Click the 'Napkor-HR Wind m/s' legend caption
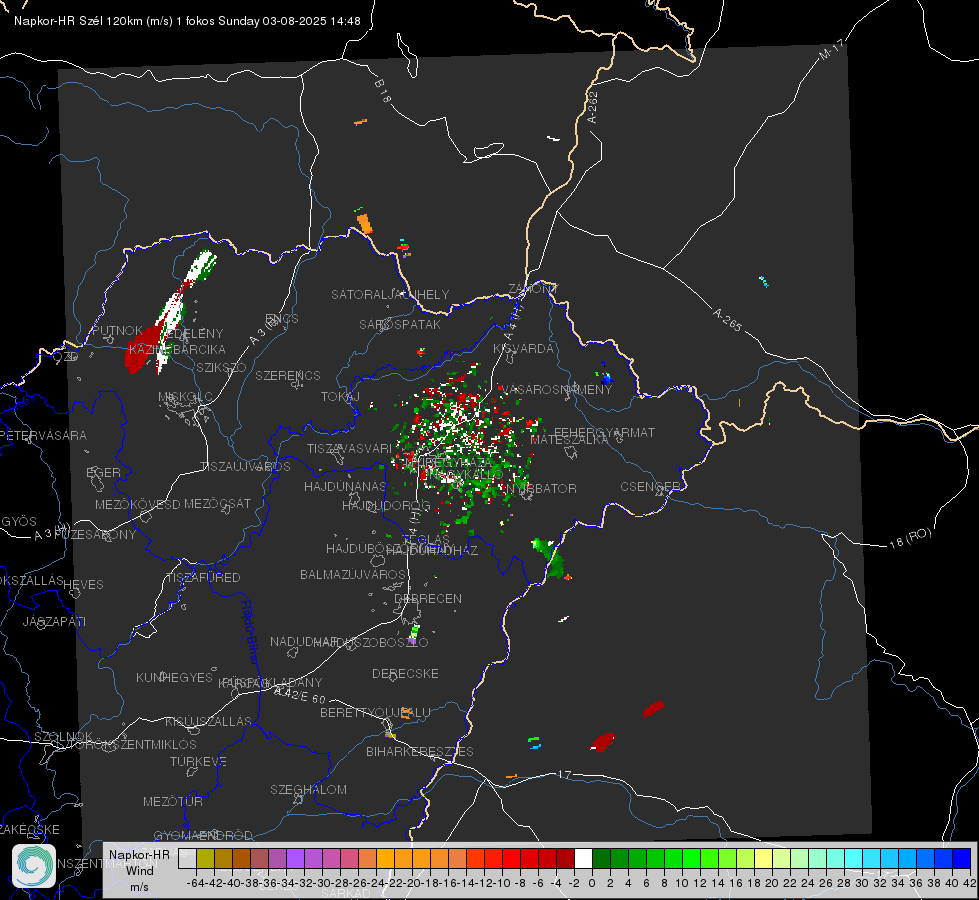The height and width of the screenshot is (900, 979). coord(139,871)
